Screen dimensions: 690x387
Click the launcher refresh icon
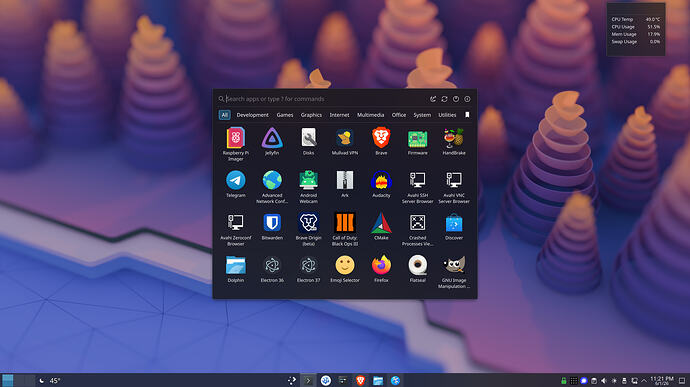(x=444, y=99)
